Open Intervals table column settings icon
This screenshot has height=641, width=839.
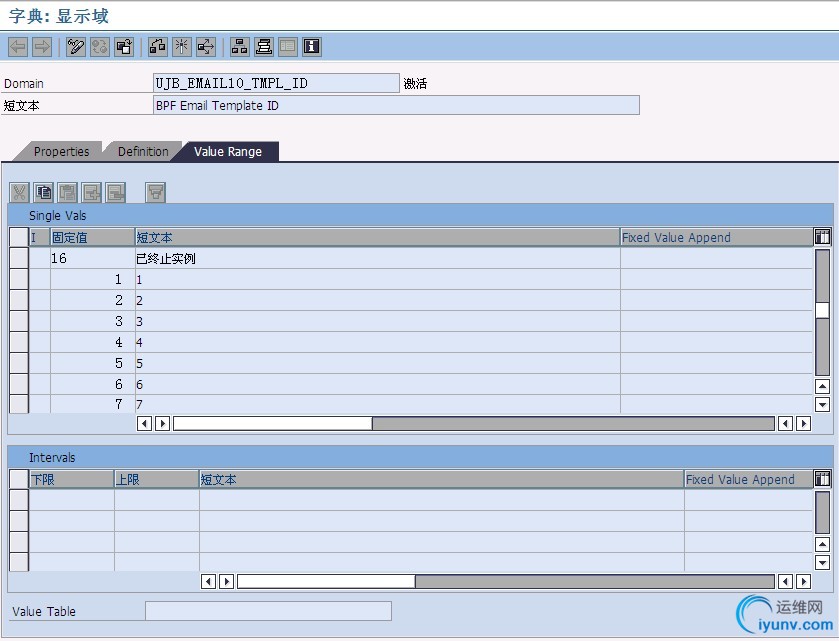coord(822,478)
